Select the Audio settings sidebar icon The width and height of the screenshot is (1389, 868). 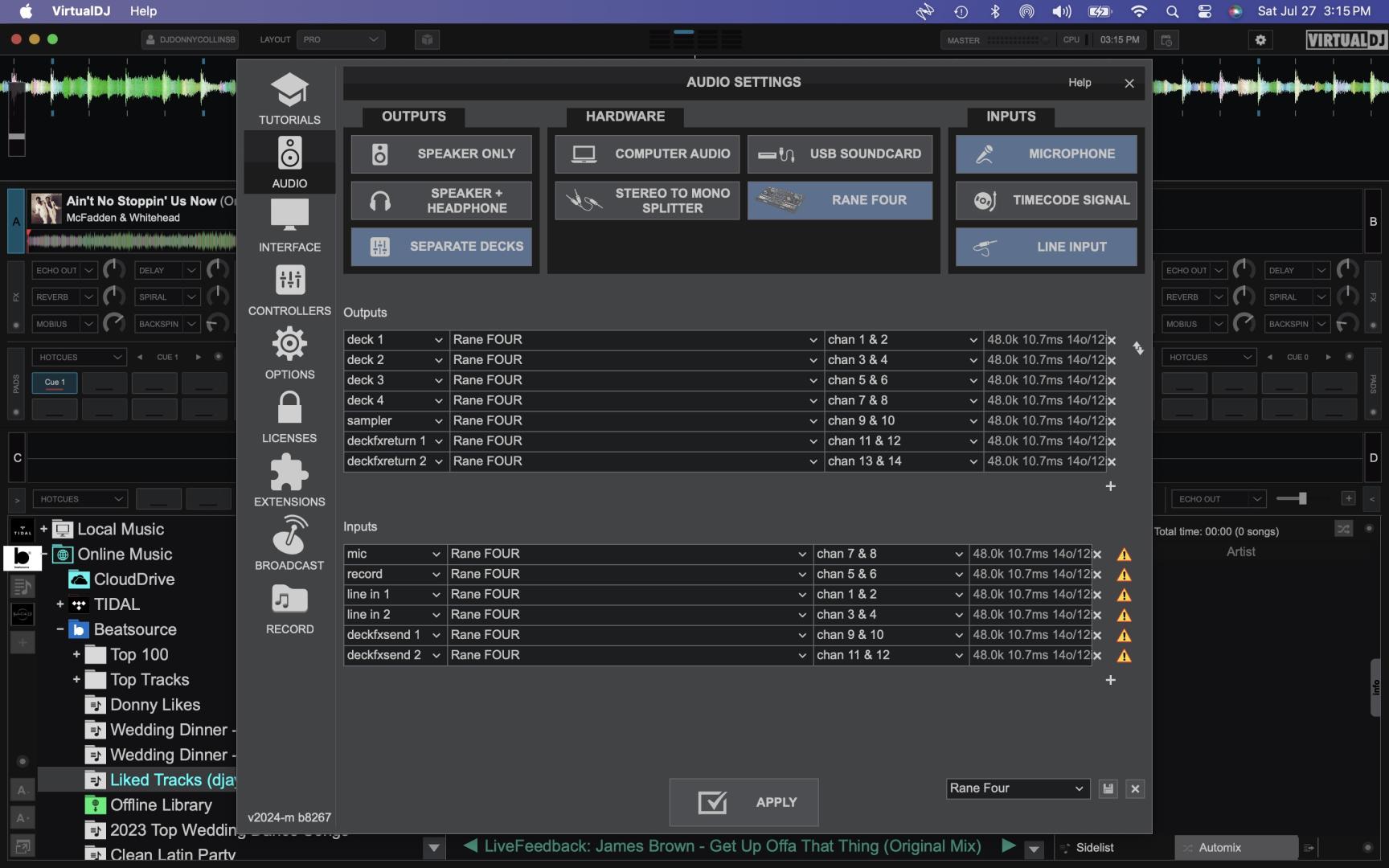click(x=289, y=162)
